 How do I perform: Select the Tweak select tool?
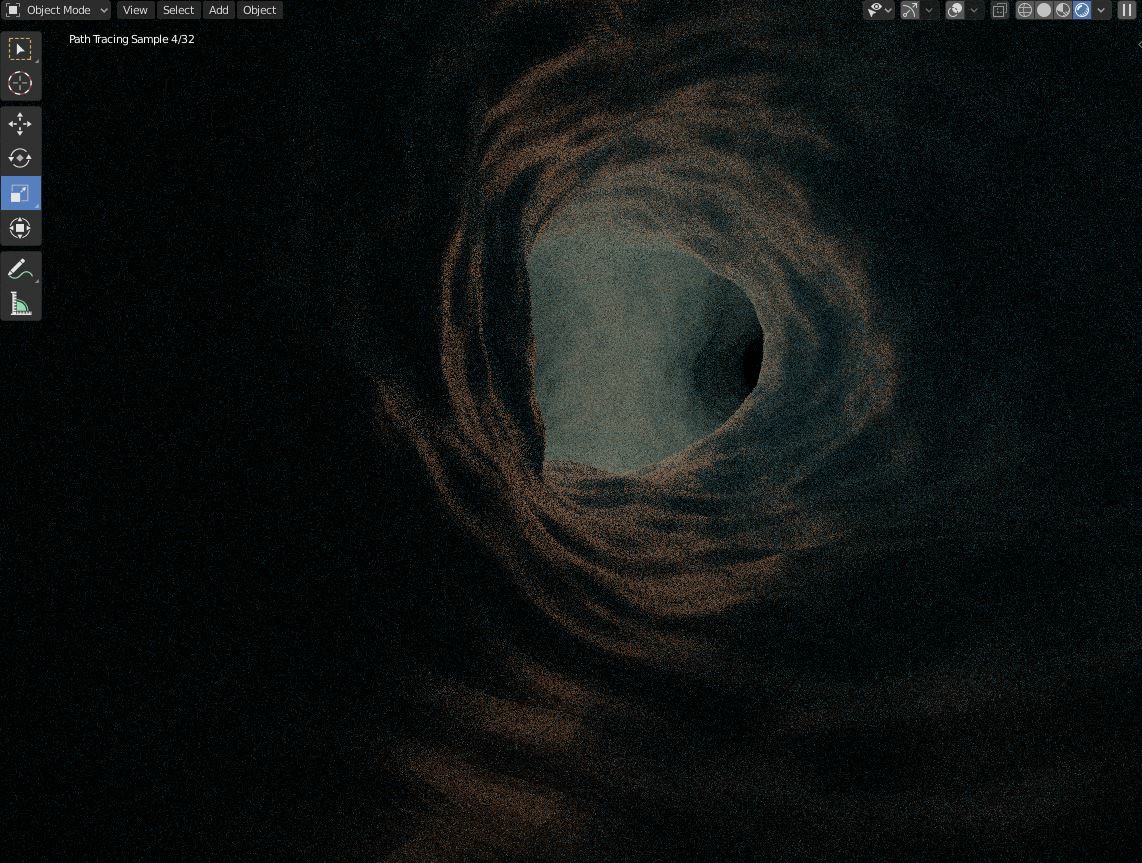(20, 48)
